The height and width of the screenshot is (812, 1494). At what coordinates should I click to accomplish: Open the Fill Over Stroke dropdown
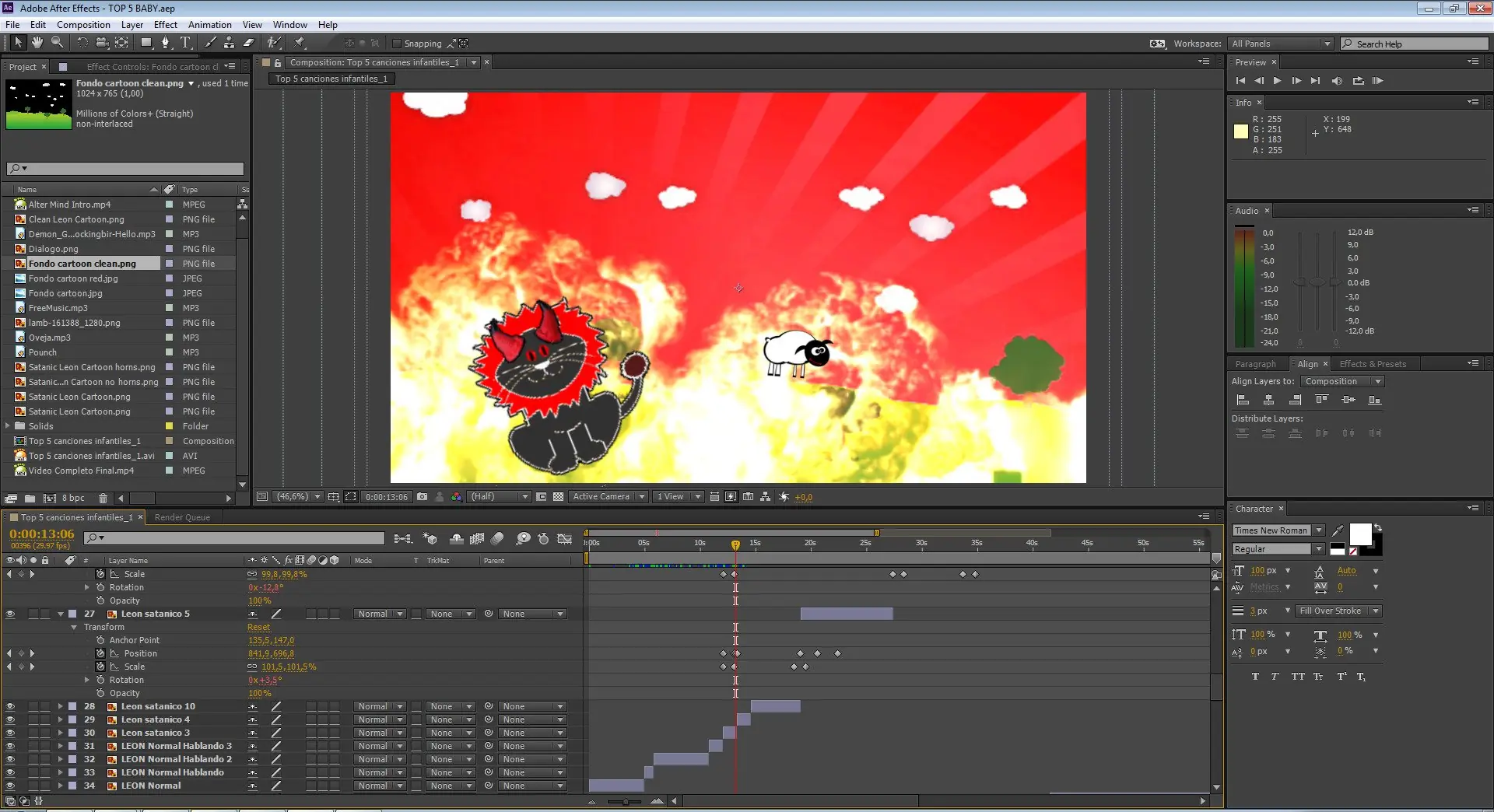pyautogui.click(x=1338, y=611)
